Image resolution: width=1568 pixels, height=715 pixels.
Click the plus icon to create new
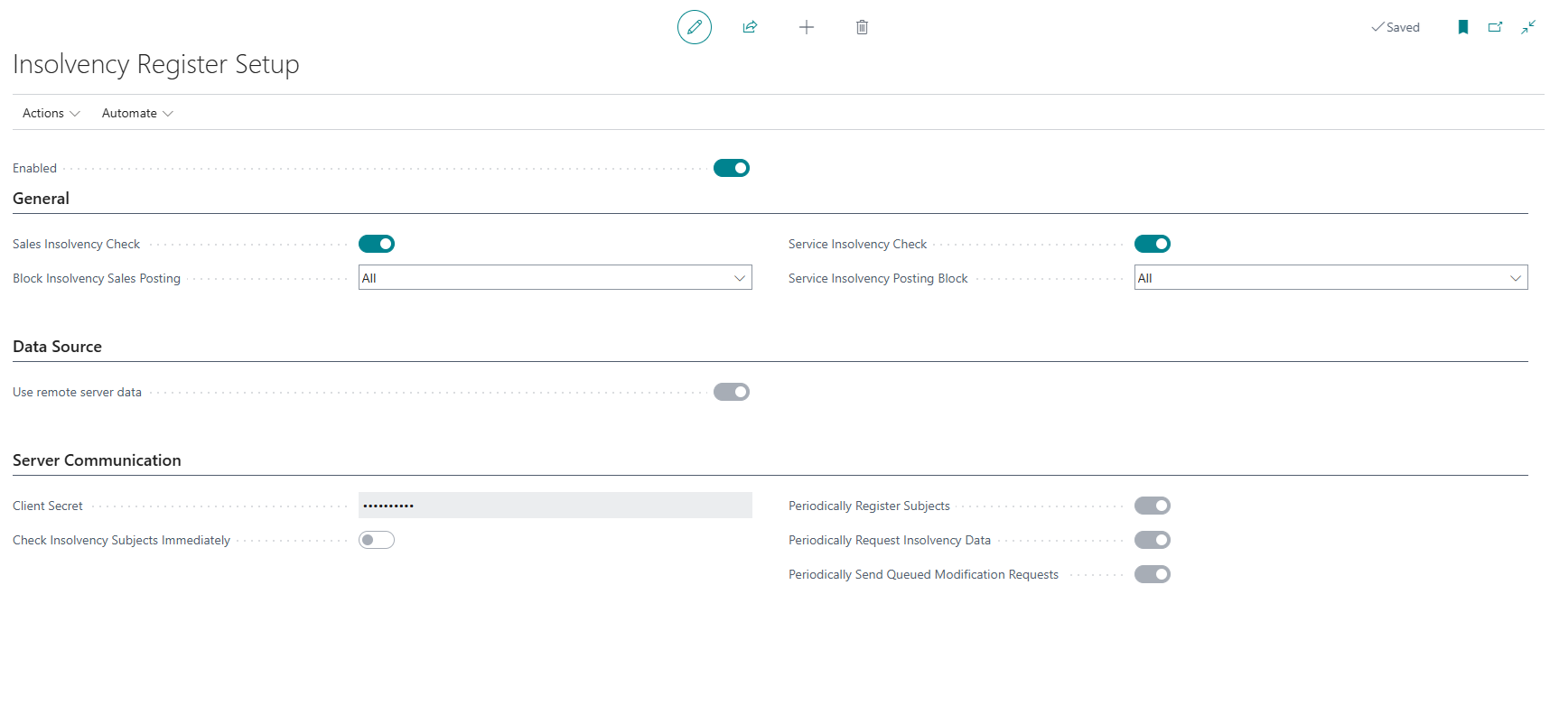click(807, 27)
